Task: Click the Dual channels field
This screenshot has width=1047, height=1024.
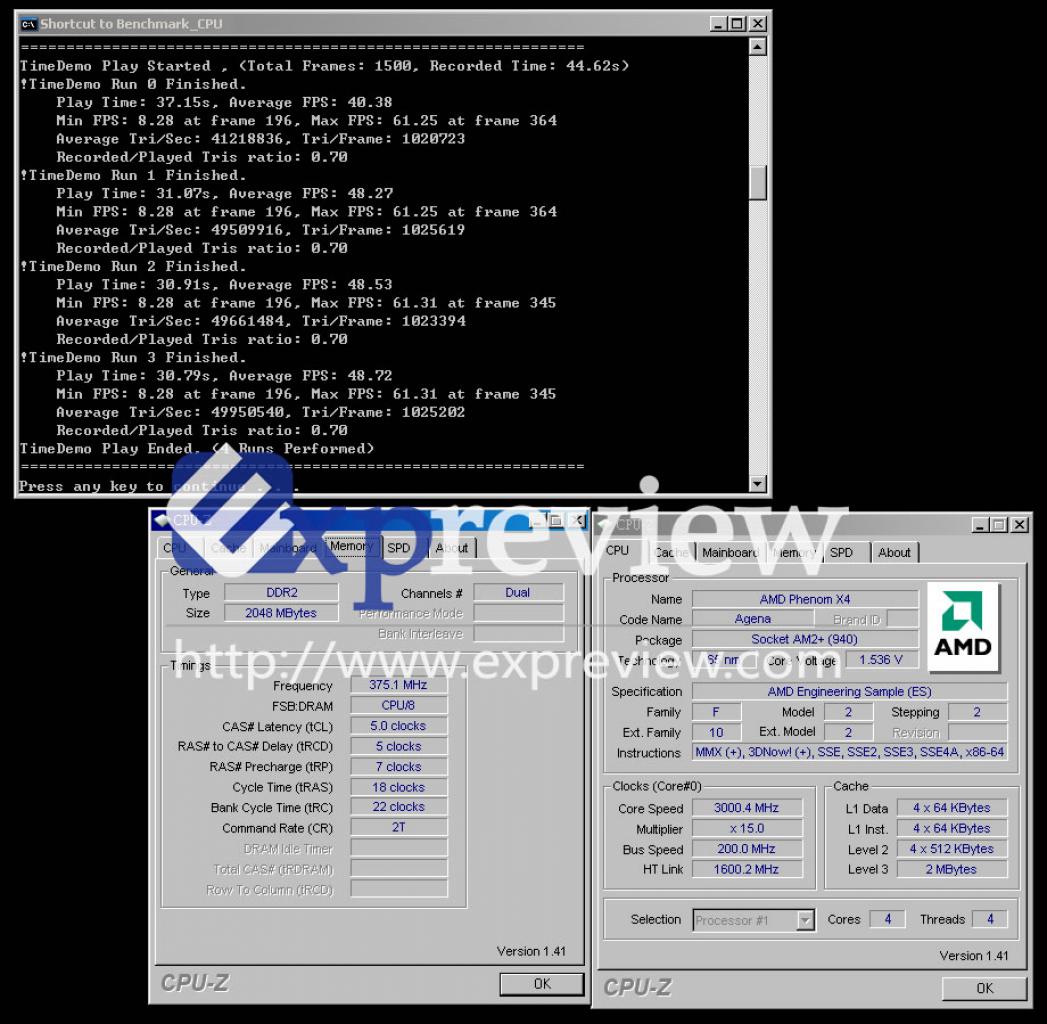Action: 518,593
